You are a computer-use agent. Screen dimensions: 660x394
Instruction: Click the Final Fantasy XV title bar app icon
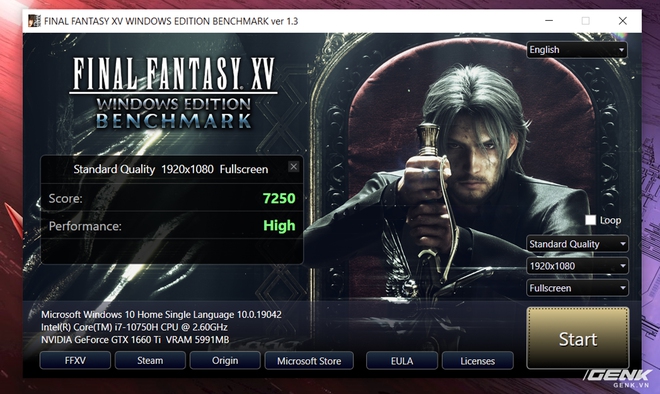click(x=34, y=21)
